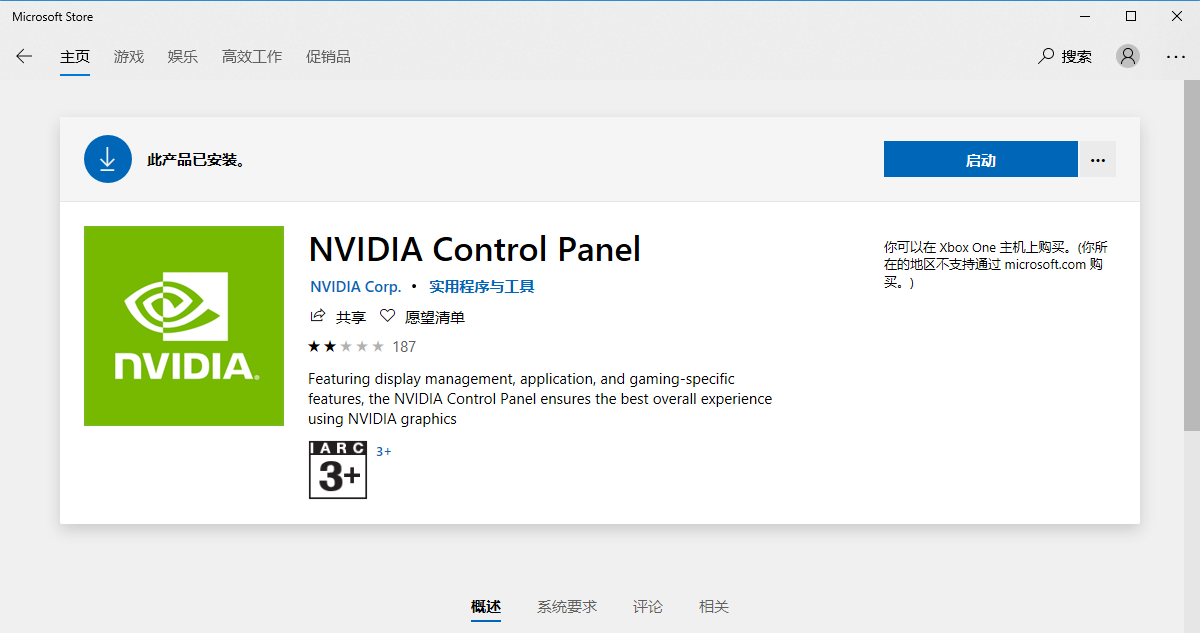Click the 187 ratings count
Image resolution: width=1200 pixels, height=633 pixels.
[x=404, y=347]
